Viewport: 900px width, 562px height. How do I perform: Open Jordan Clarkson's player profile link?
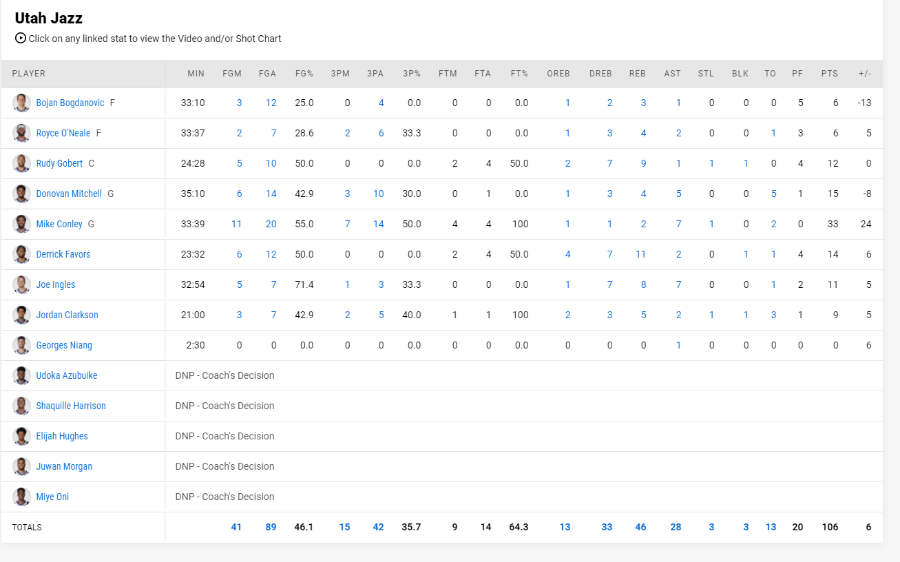pos(67,315)
